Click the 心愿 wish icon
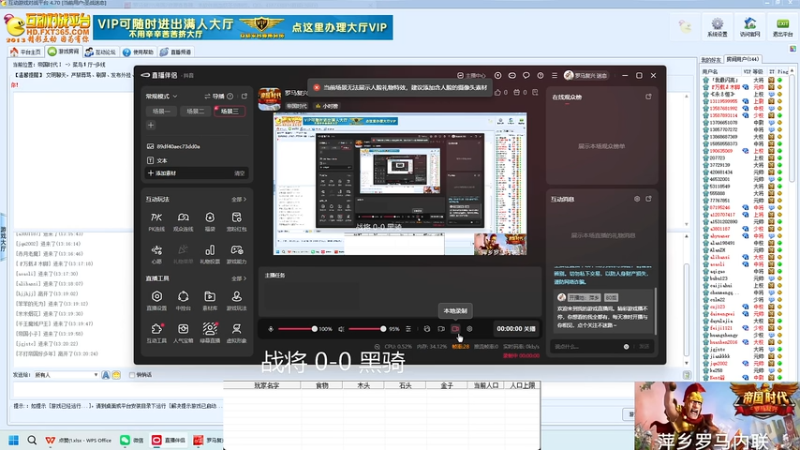 (157, 254)
